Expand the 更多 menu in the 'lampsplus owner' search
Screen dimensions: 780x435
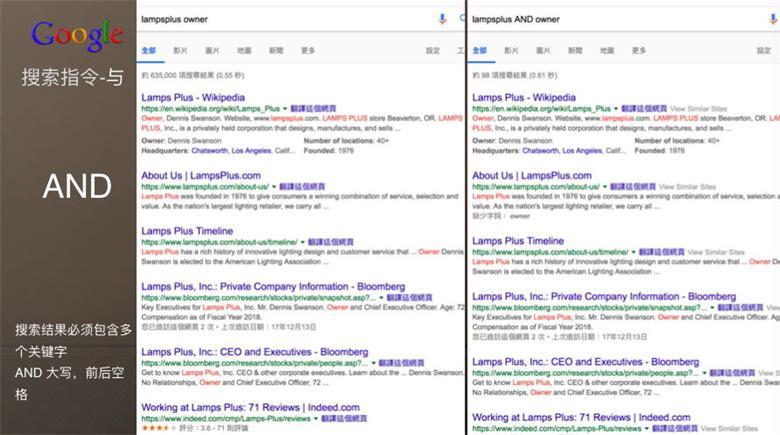point(308,50)
